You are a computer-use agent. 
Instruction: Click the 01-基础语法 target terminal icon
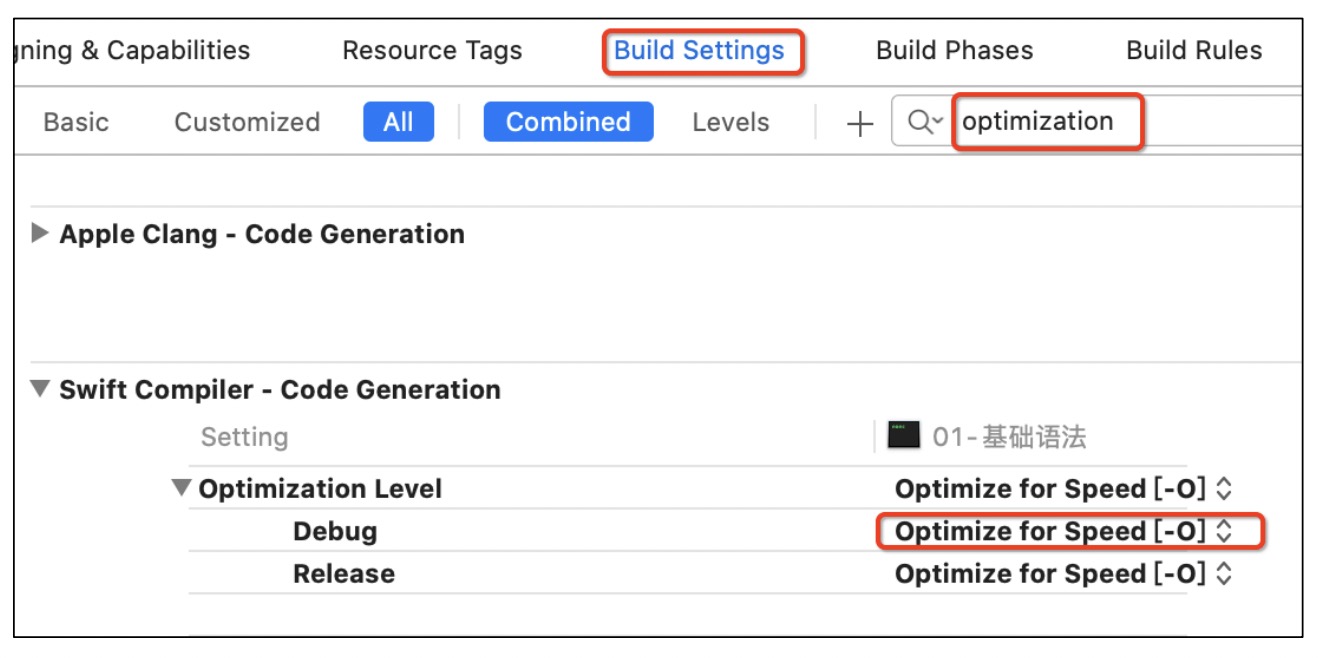904,435
